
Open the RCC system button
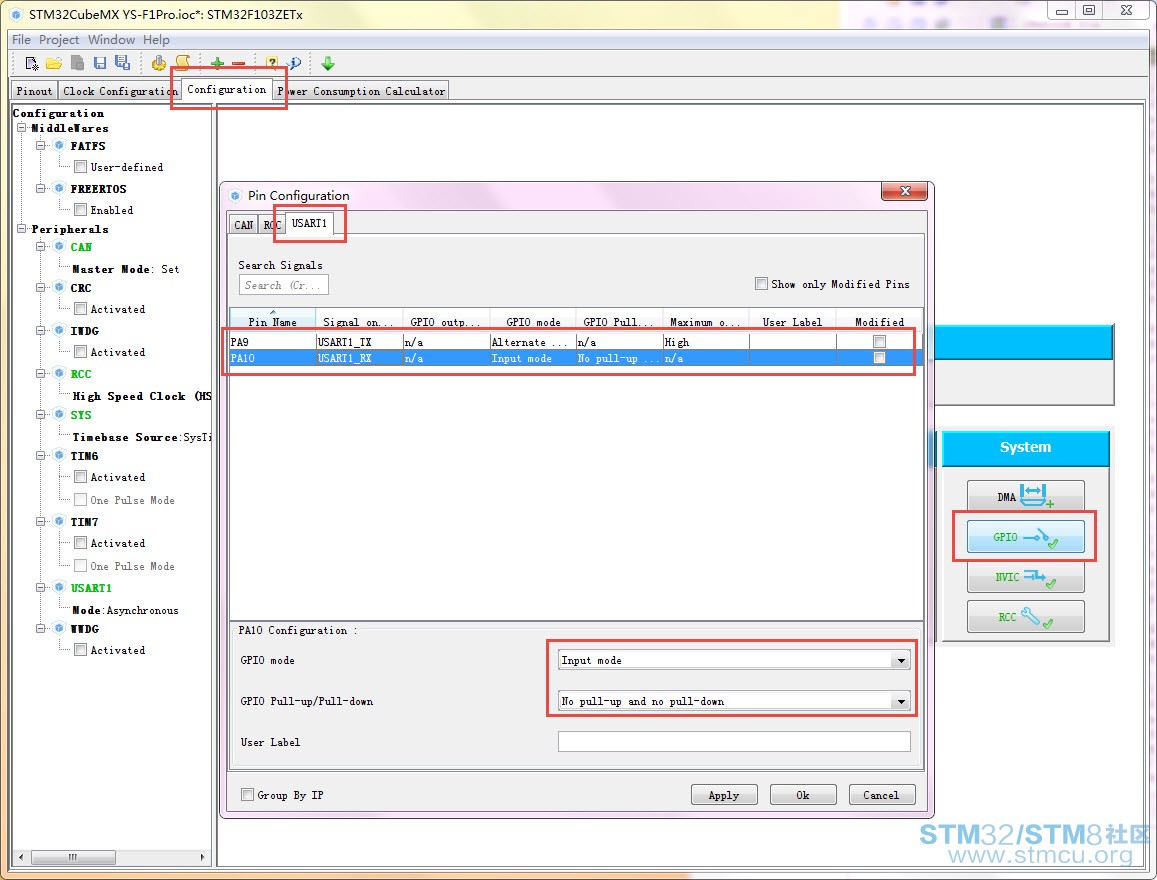[x=1026, y=617]
